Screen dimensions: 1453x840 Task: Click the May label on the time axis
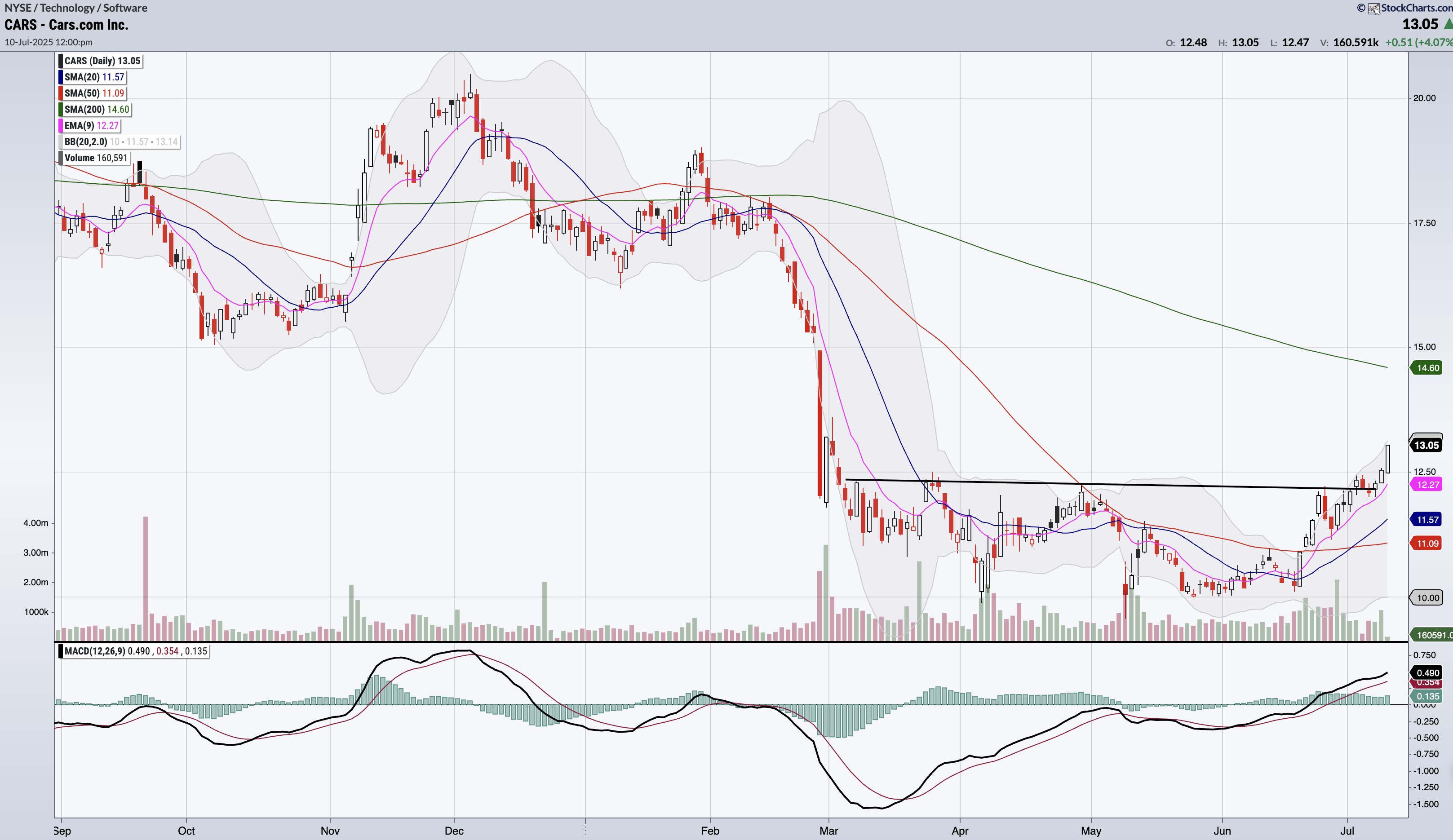[1091, 831]
